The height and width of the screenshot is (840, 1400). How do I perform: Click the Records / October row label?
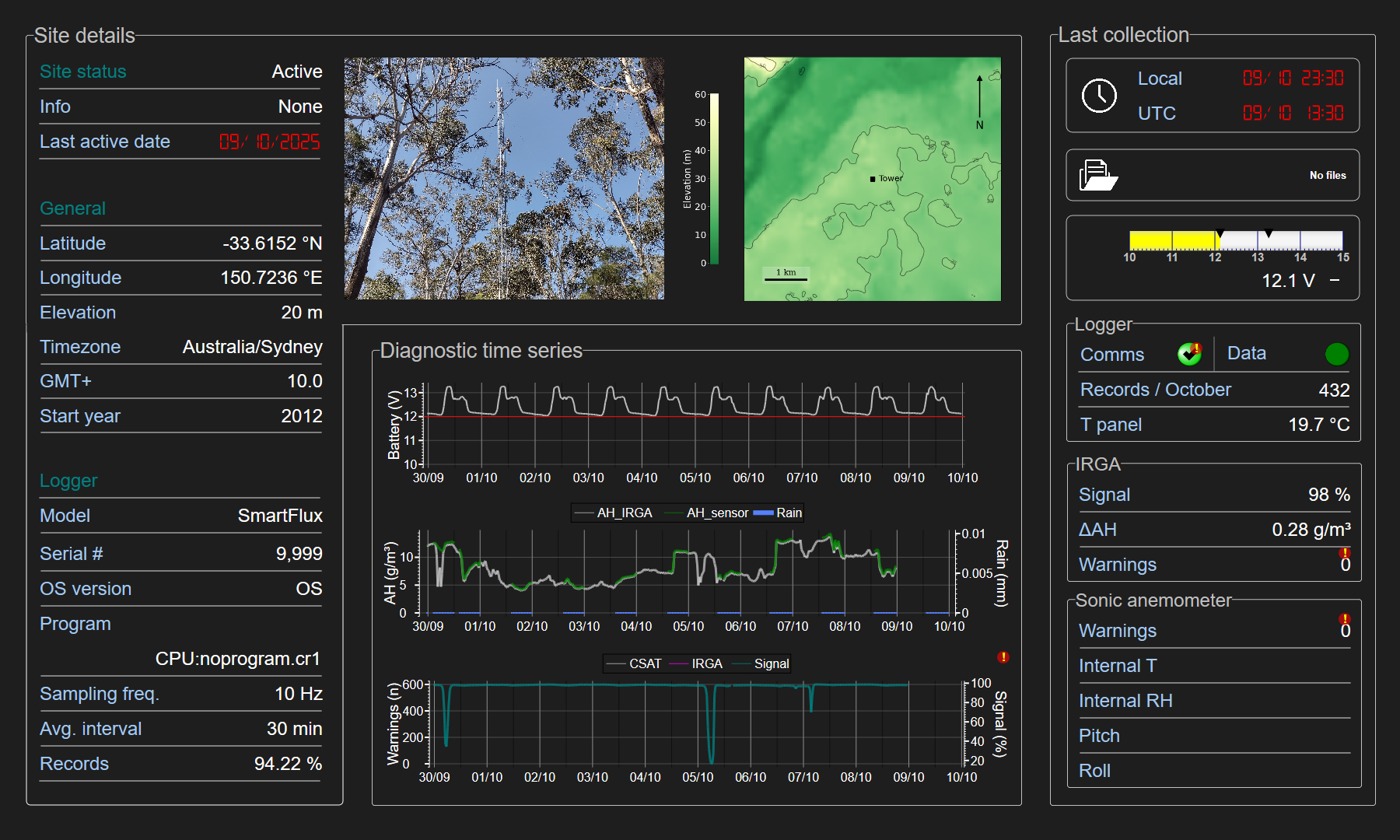coord(1155,390)
